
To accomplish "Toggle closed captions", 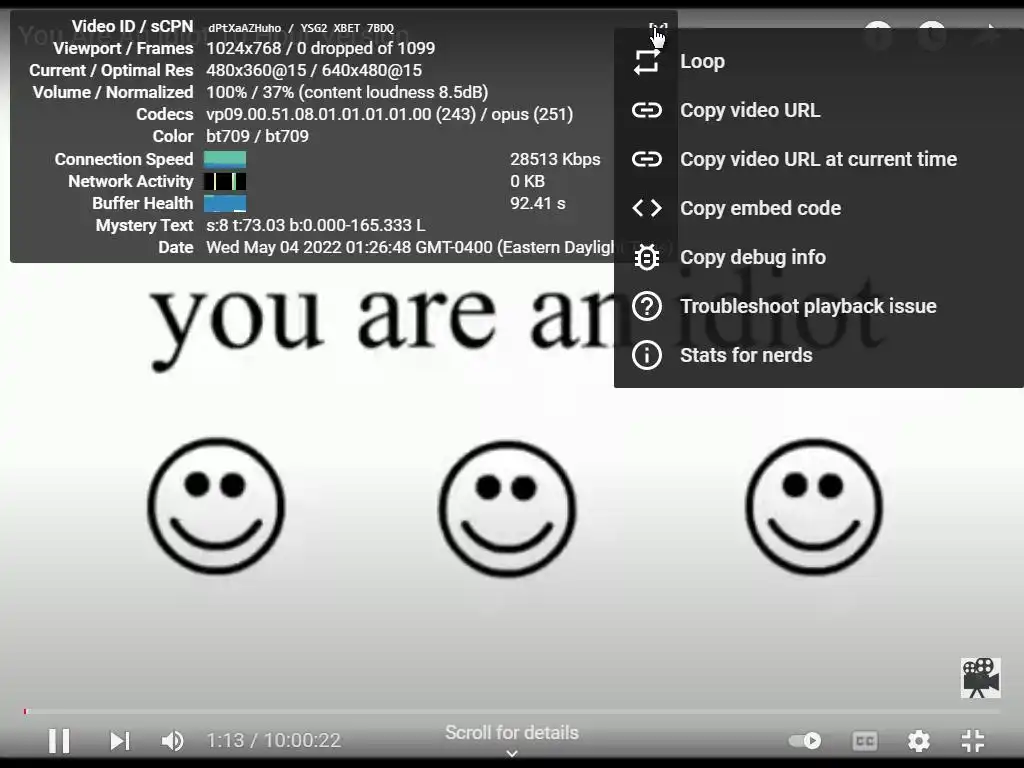I will click(865, 741).
